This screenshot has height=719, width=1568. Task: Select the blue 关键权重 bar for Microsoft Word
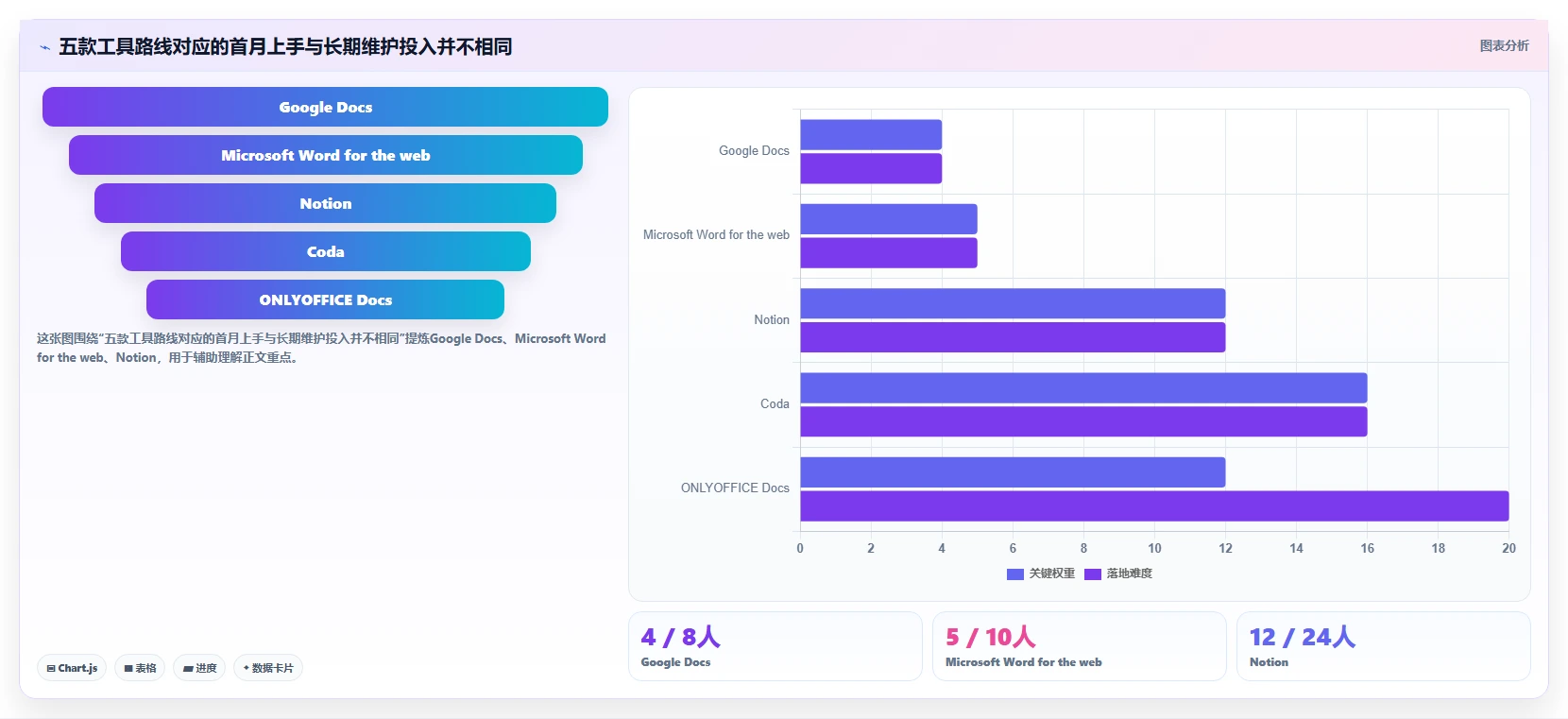(x=889, y=219)
